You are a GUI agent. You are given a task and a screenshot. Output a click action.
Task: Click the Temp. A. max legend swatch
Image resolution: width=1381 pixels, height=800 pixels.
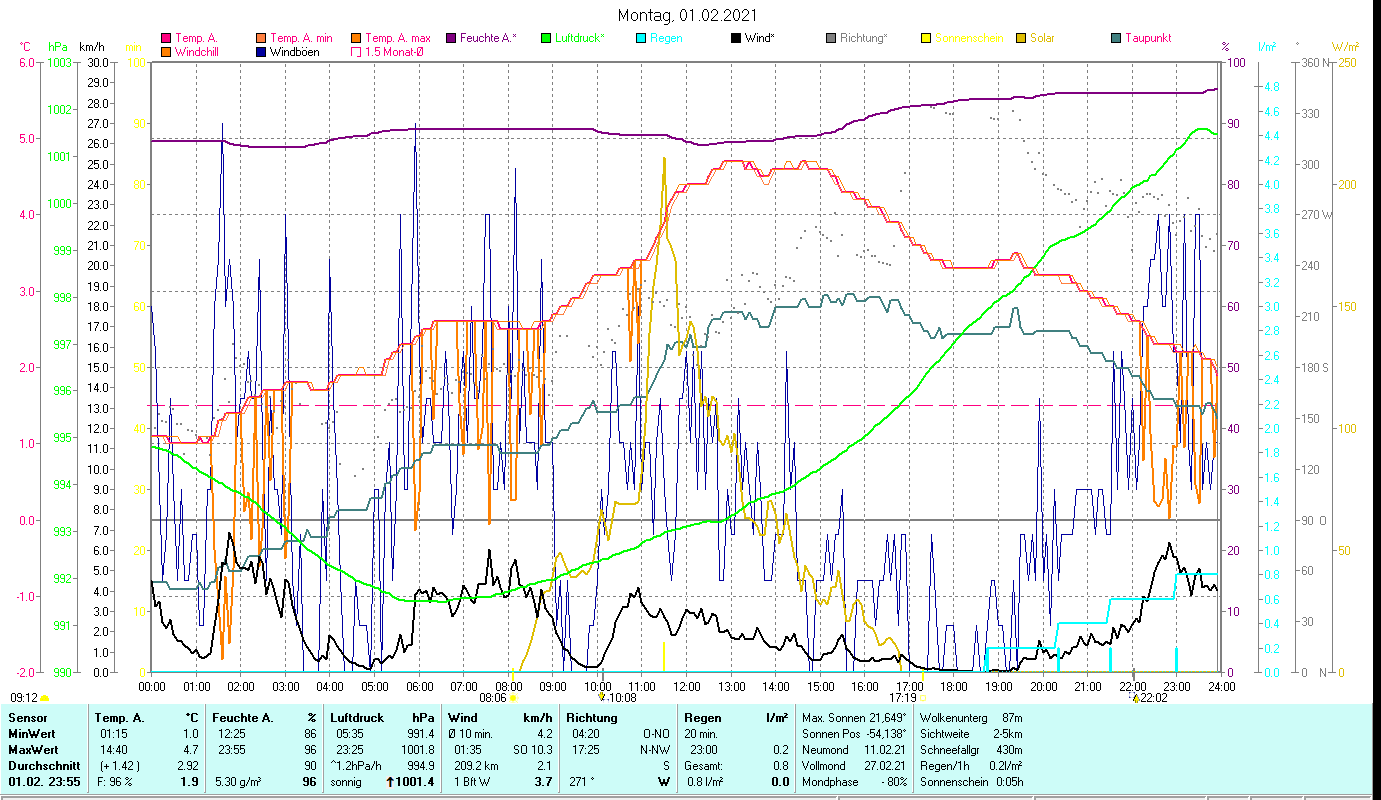coord(355,38)
